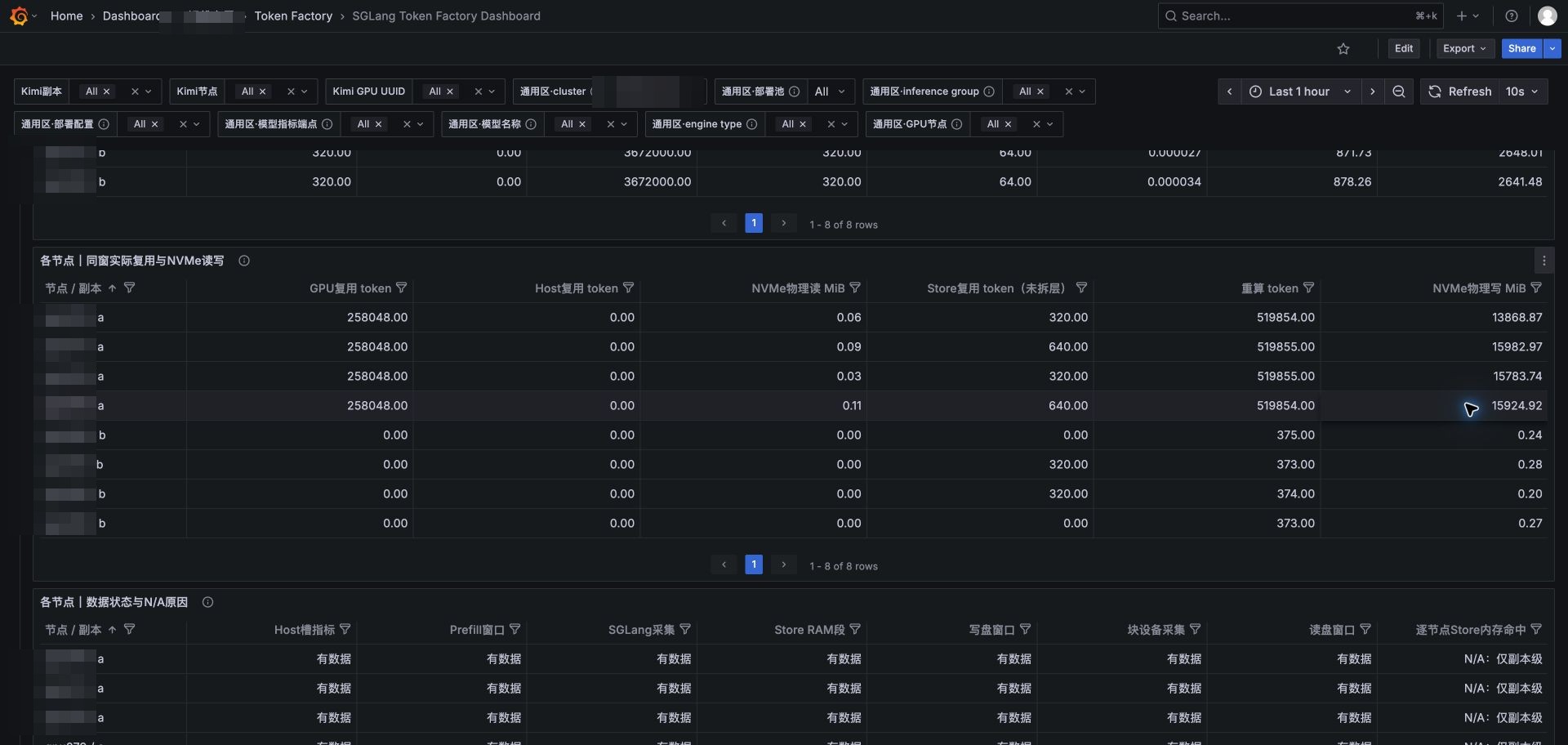Expand the Kimi GPU UUID dropdown
The height and width of the screenshot is (745, 1568).
pos(492,91)
